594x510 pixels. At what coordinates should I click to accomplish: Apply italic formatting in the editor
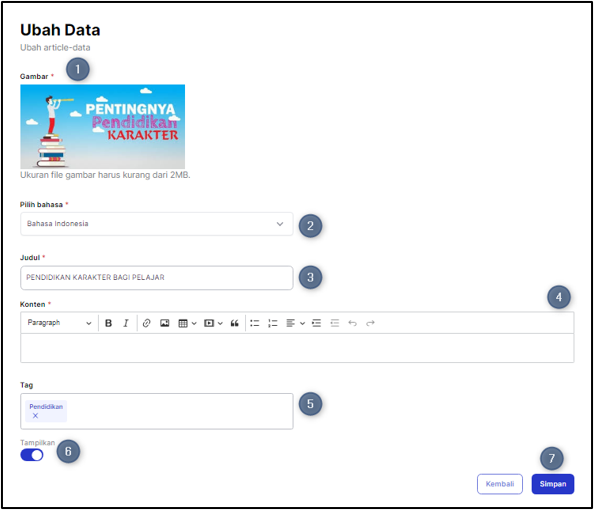(126, 323)
